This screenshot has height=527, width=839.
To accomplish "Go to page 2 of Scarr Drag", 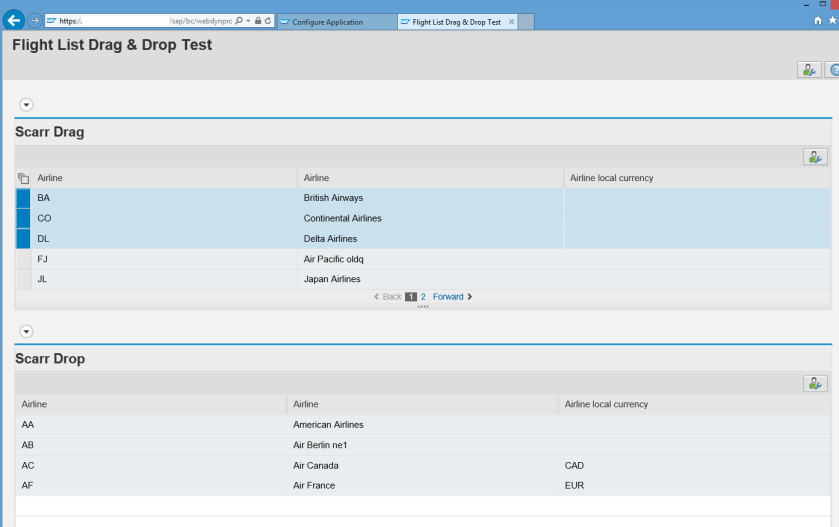I will click(x=423, y=297).
